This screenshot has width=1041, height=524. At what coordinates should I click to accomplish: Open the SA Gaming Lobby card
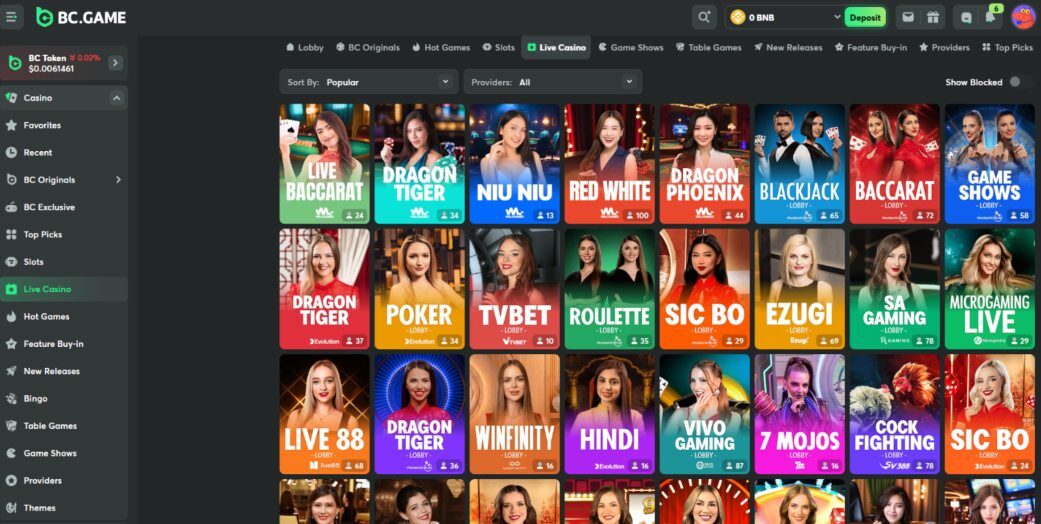[x=894, y=289]
